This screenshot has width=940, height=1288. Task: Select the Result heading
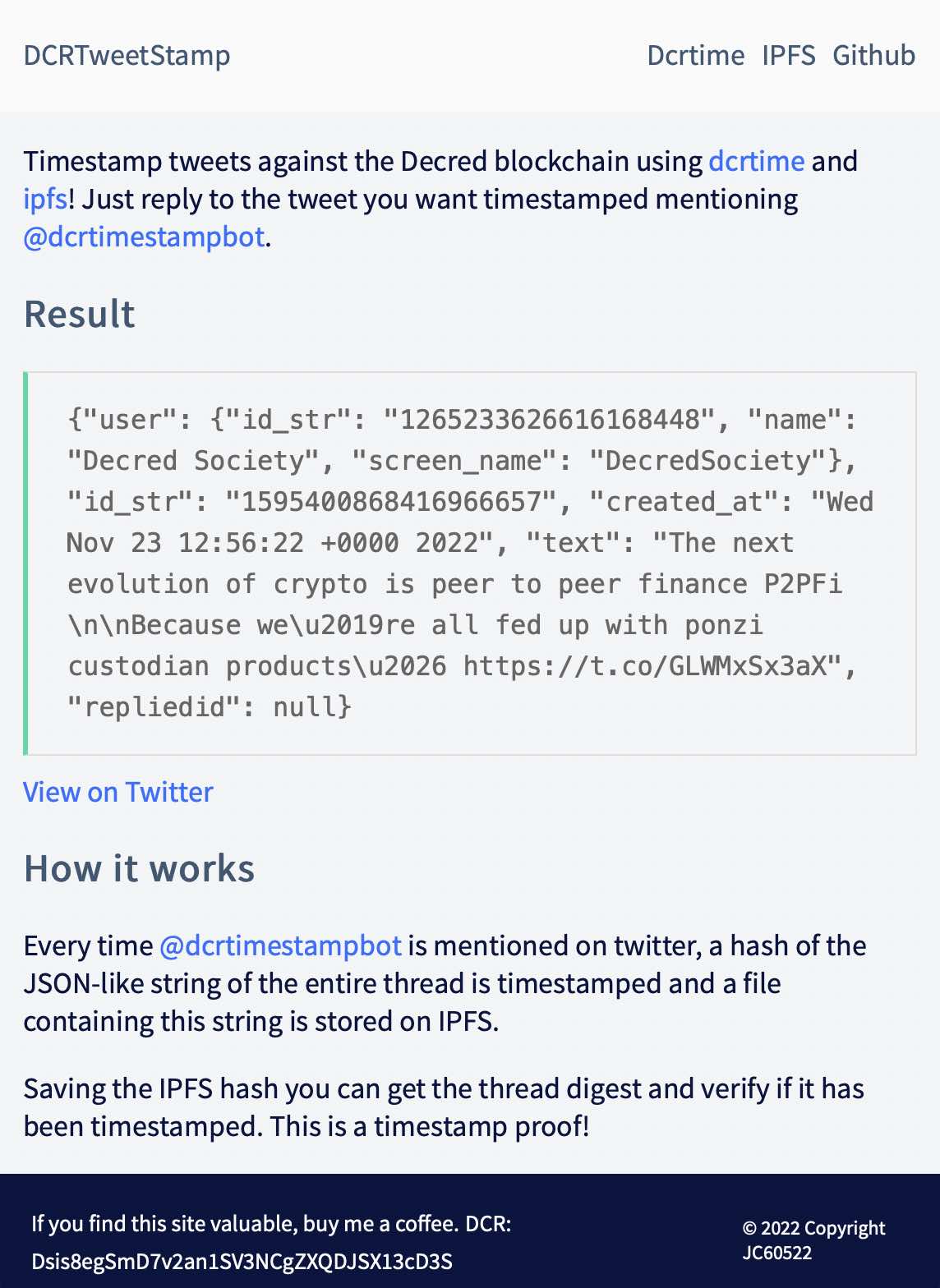(x=80, y=314)
